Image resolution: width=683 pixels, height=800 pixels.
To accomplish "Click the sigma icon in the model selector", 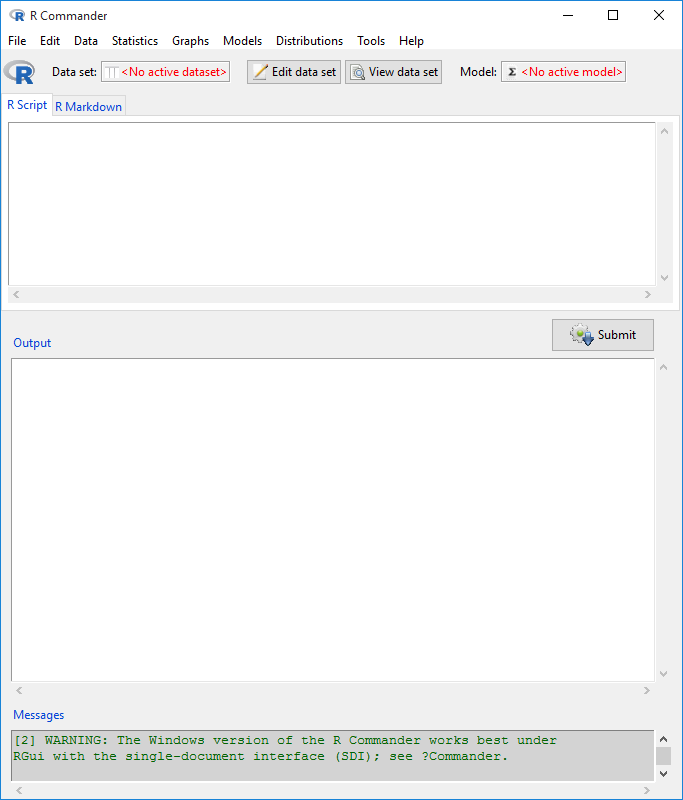I will (x=512, y=72).
